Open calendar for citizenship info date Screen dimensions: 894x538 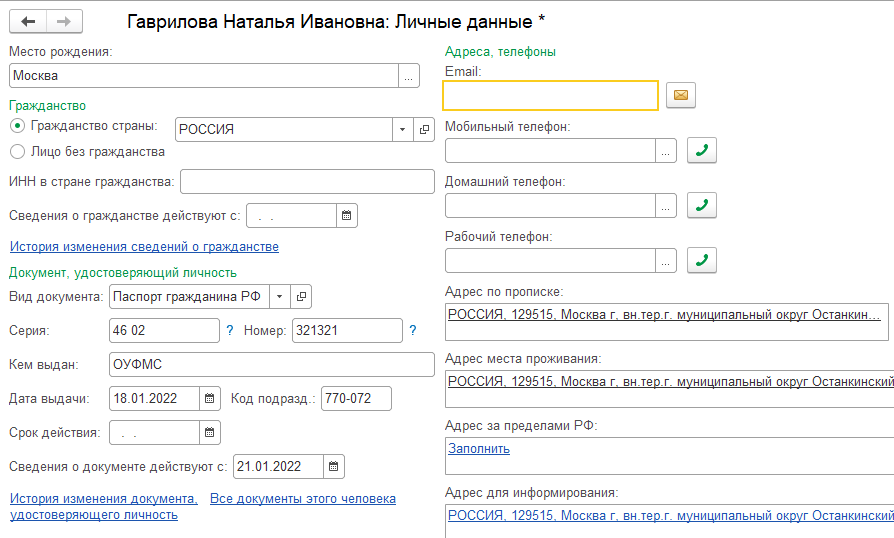pos(346,215)
